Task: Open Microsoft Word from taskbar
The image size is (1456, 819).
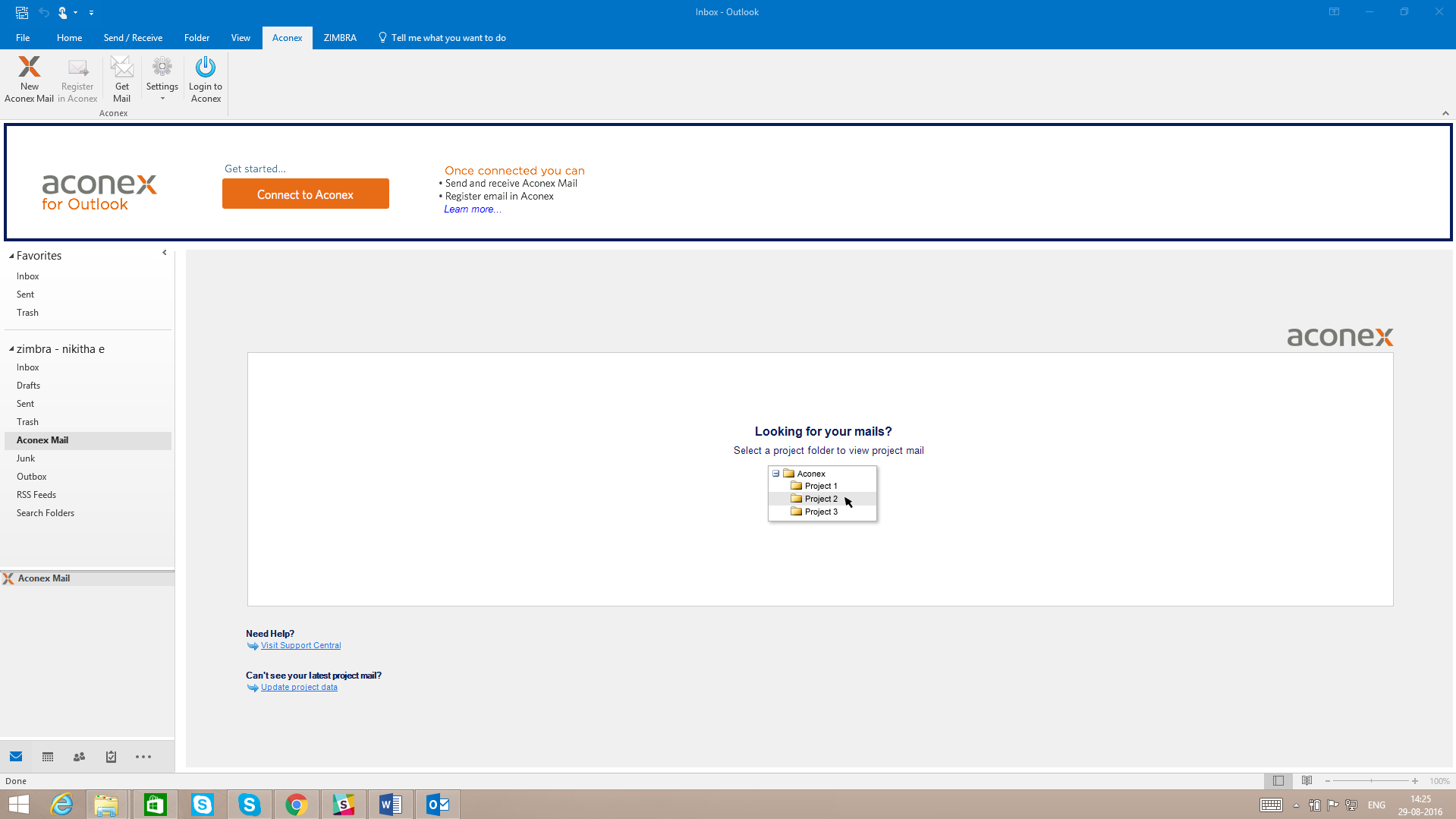Action: [x=391, y=805]
